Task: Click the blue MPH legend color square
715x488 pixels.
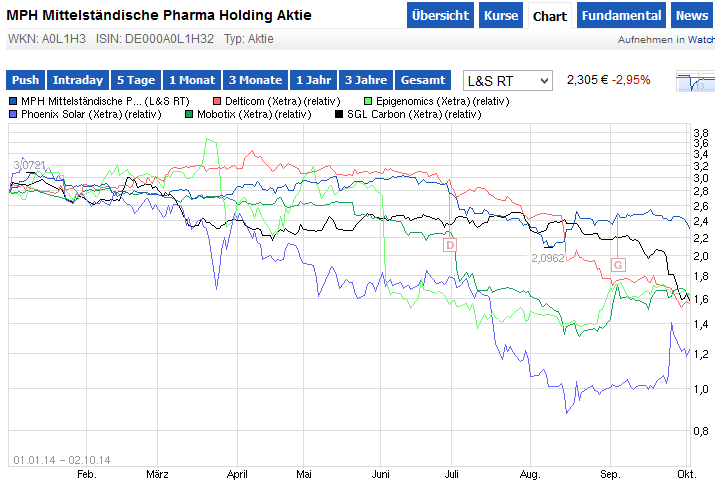Action: (12, 101)
